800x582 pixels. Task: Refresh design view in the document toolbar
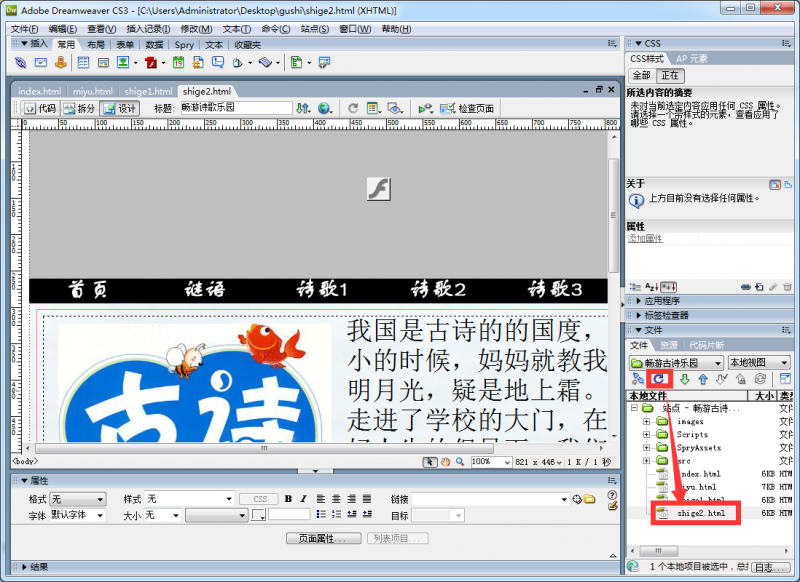click(353, 108)
